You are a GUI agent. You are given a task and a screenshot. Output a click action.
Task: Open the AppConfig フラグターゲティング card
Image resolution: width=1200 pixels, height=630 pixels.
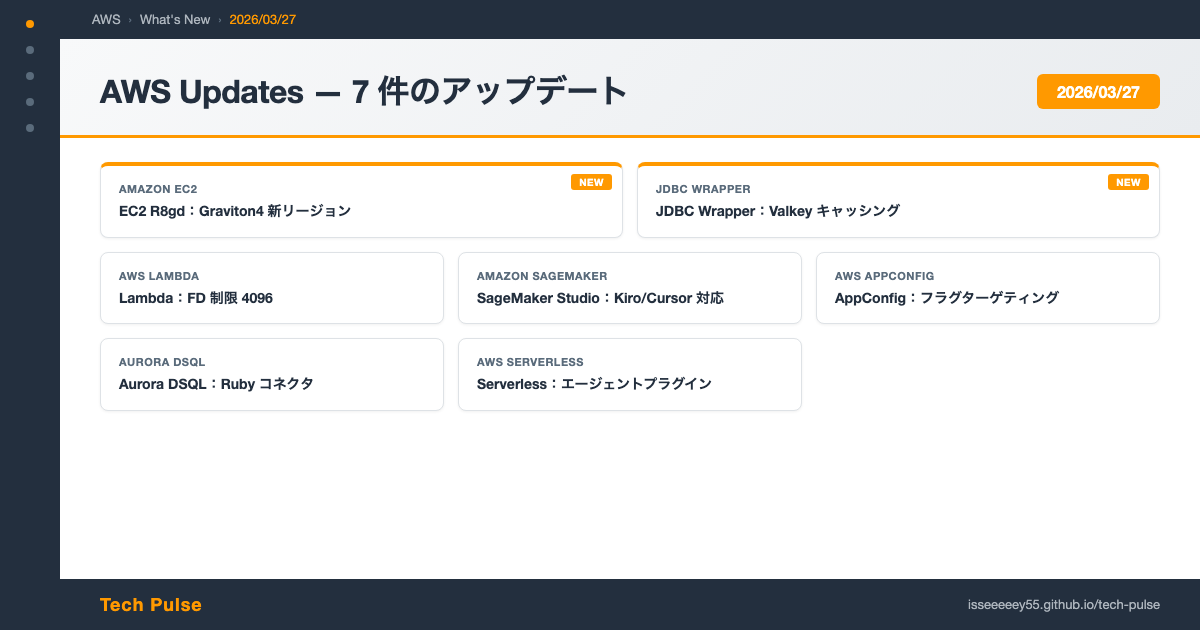tap(987, 288)
